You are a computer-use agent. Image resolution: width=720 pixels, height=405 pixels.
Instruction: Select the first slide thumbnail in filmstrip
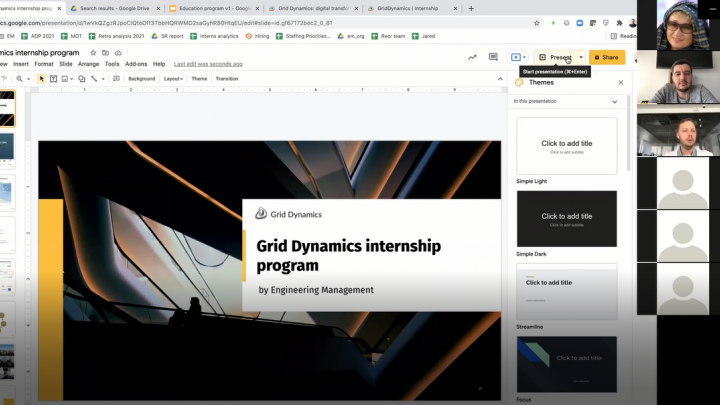pos(7,108)
